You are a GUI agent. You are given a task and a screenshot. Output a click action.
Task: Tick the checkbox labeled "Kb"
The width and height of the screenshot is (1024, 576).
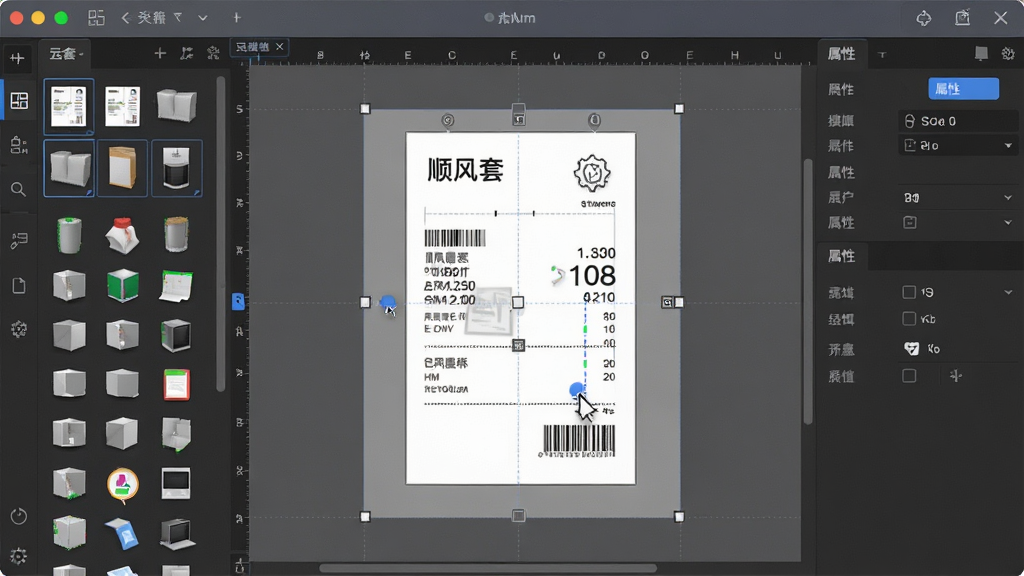point(908,319)
